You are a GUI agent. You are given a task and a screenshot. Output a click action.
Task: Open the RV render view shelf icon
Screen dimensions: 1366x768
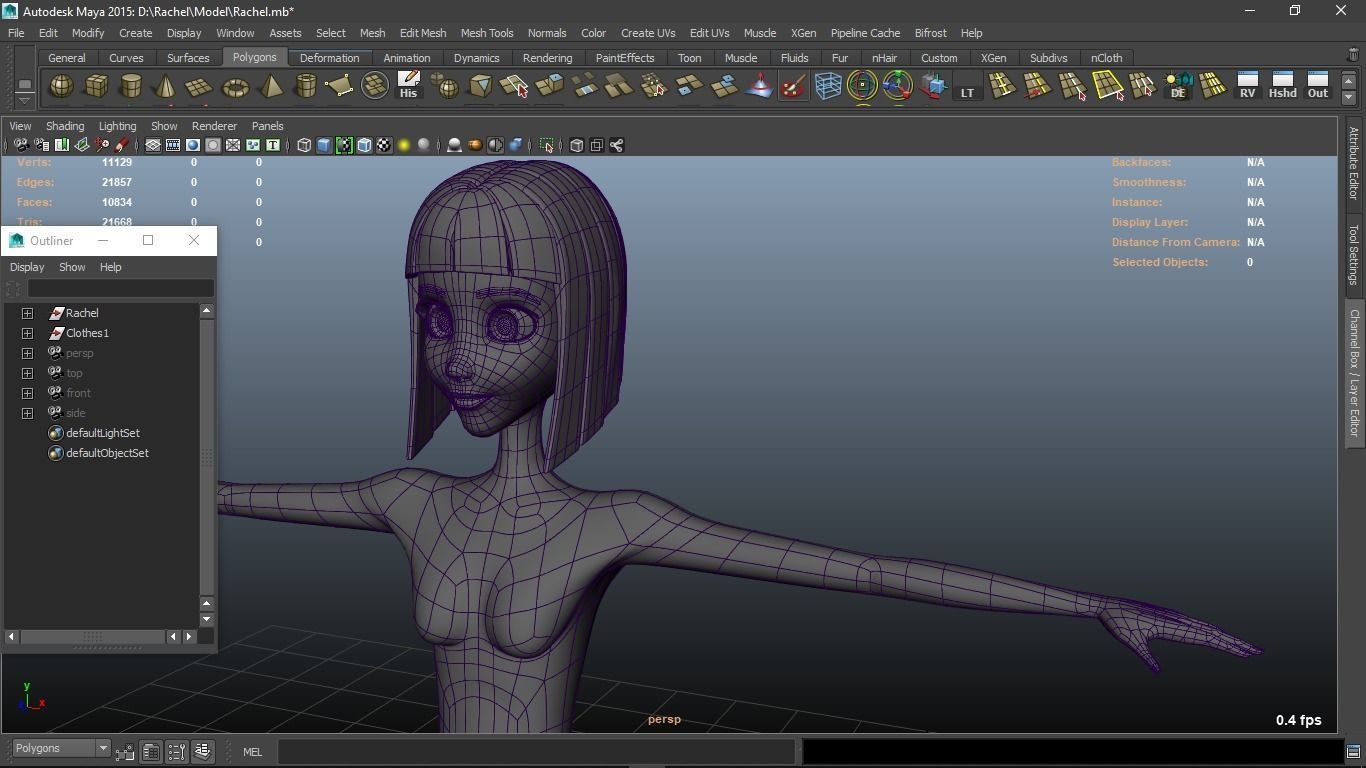1247,86
